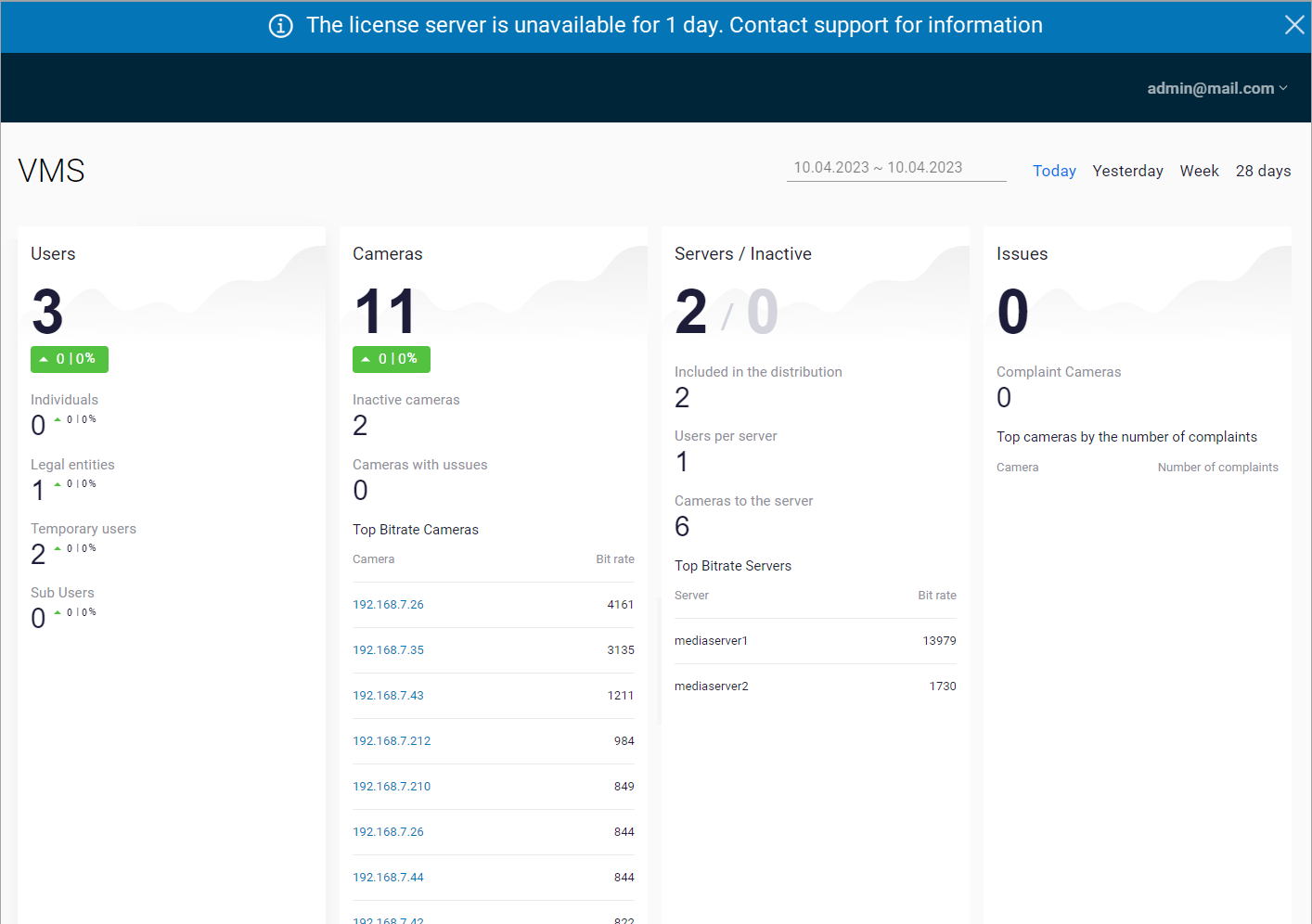Click the green change badge under Cameras count
The height and width of the screenshot is (924, 1312).
[x=392, y=359]
